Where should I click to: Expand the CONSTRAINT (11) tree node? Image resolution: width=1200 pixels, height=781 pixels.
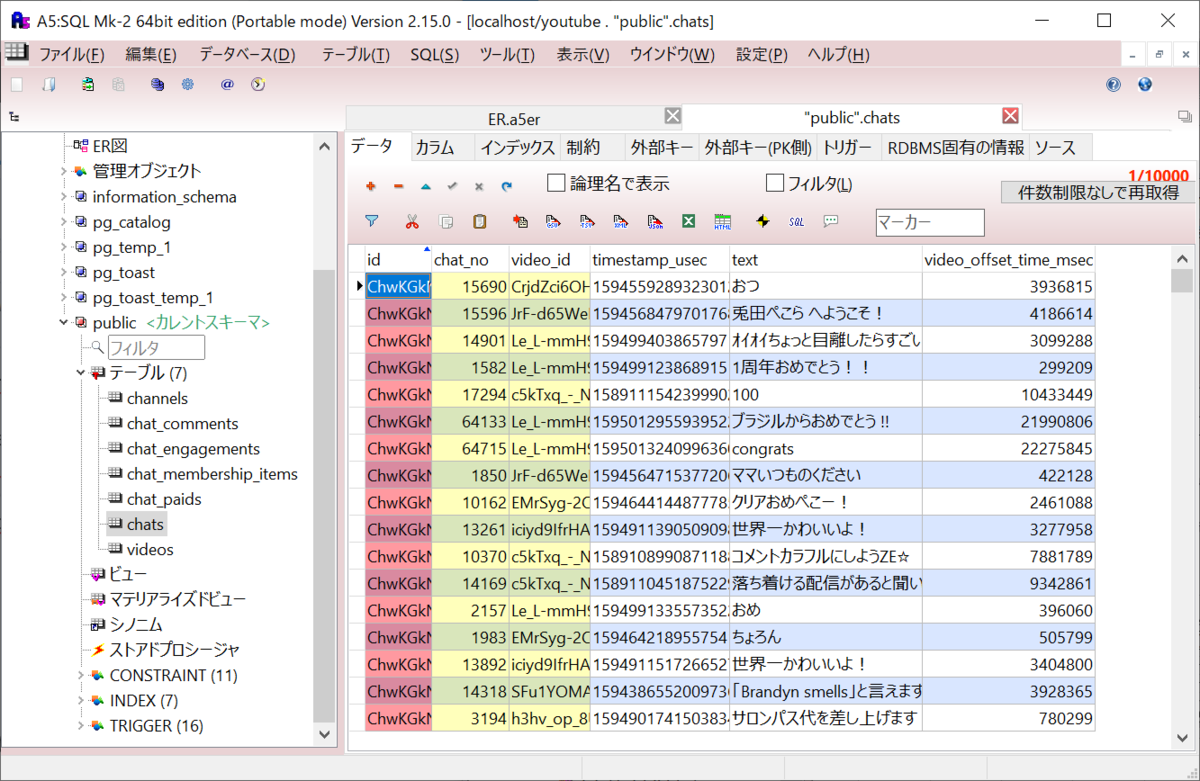pyautogui.click(x=81, y=675)
